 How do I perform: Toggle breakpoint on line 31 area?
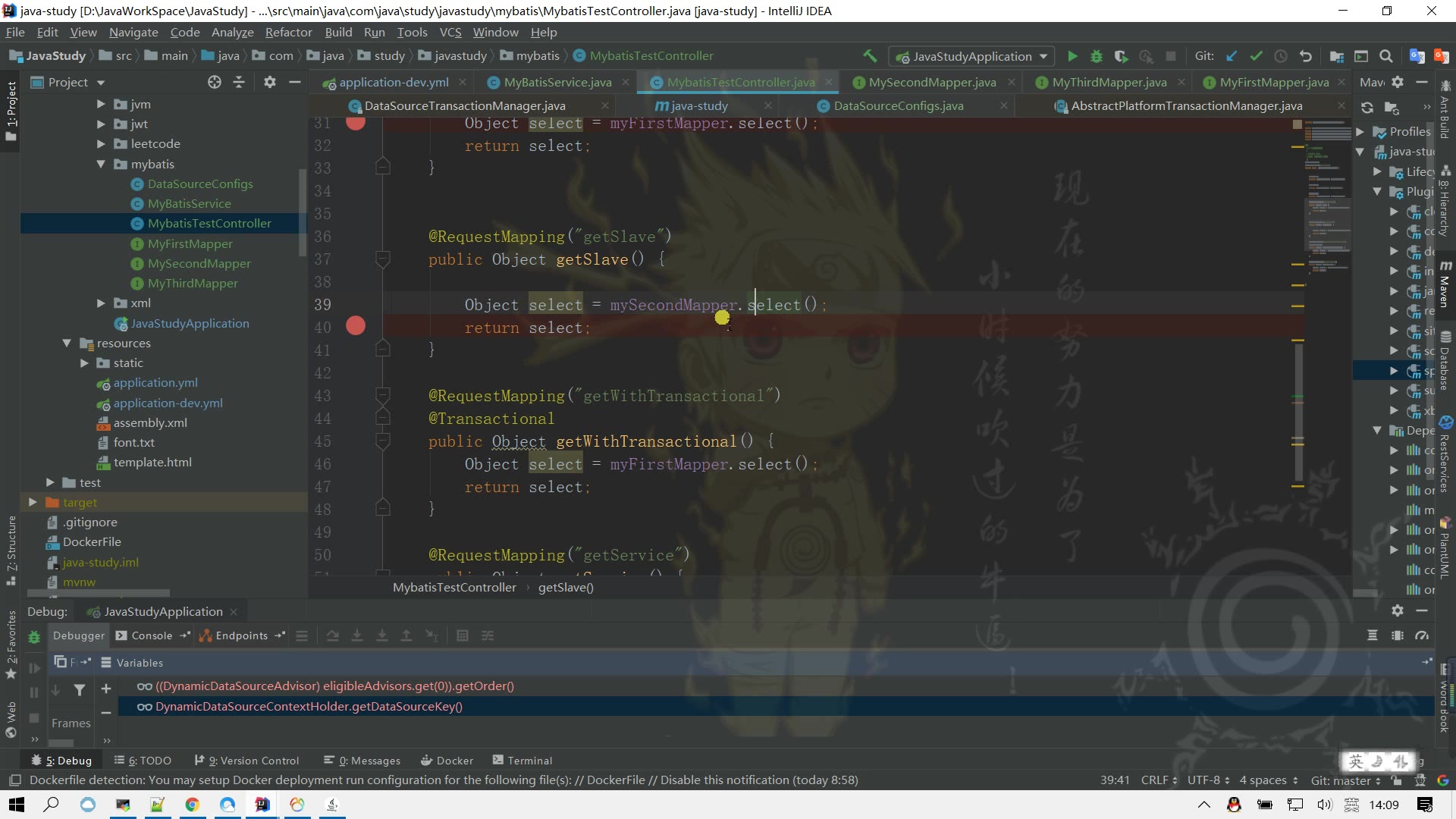coord(357,123)
